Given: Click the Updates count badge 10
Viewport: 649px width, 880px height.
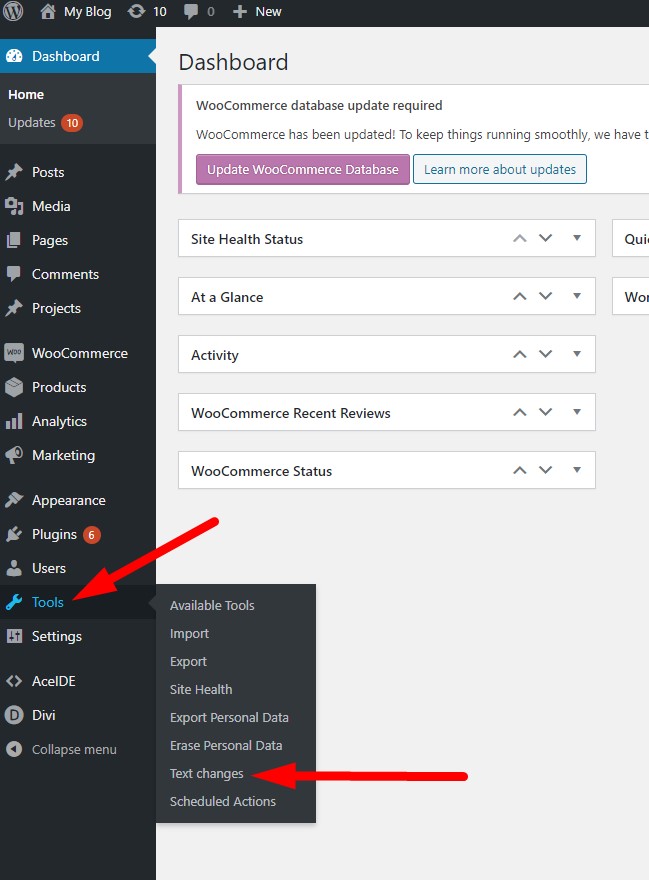Looking at the screenshot, I should 72,123.
